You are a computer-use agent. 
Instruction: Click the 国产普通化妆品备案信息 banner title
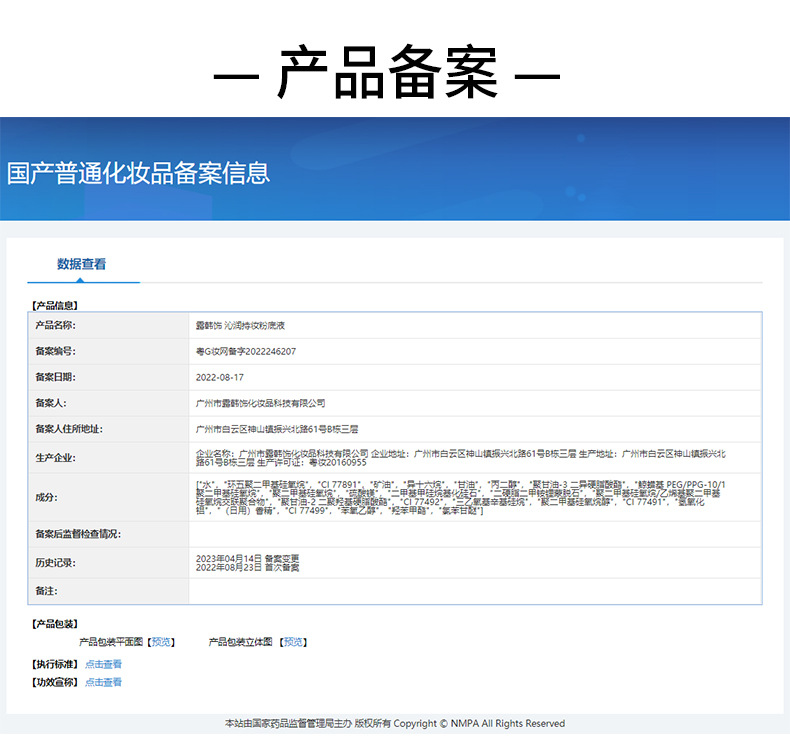point(139,173)
